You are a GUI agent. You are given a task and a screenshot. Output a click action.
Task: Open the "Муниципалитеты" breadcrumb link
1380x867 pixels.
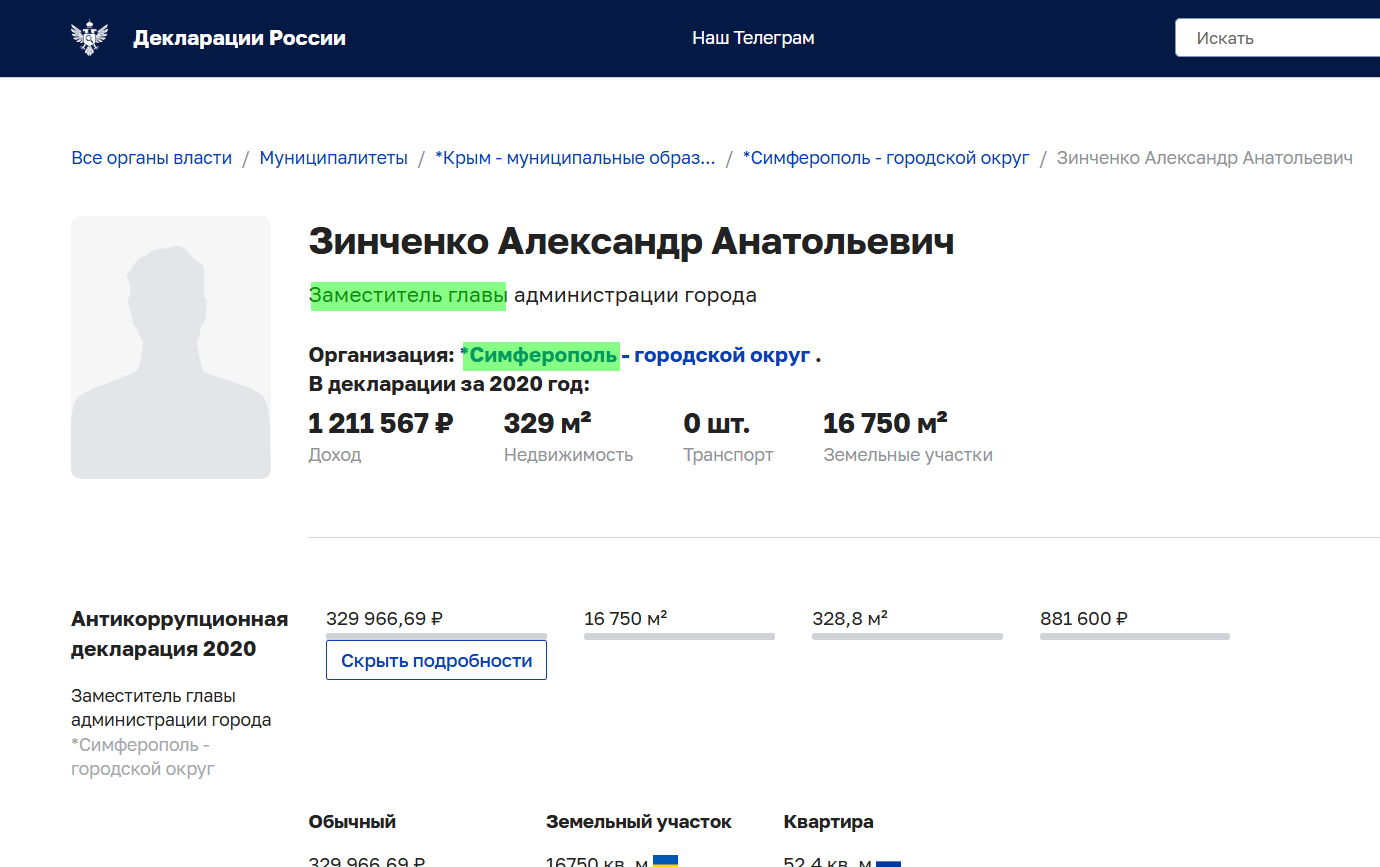pyautogui.click(x=333, y=157)
